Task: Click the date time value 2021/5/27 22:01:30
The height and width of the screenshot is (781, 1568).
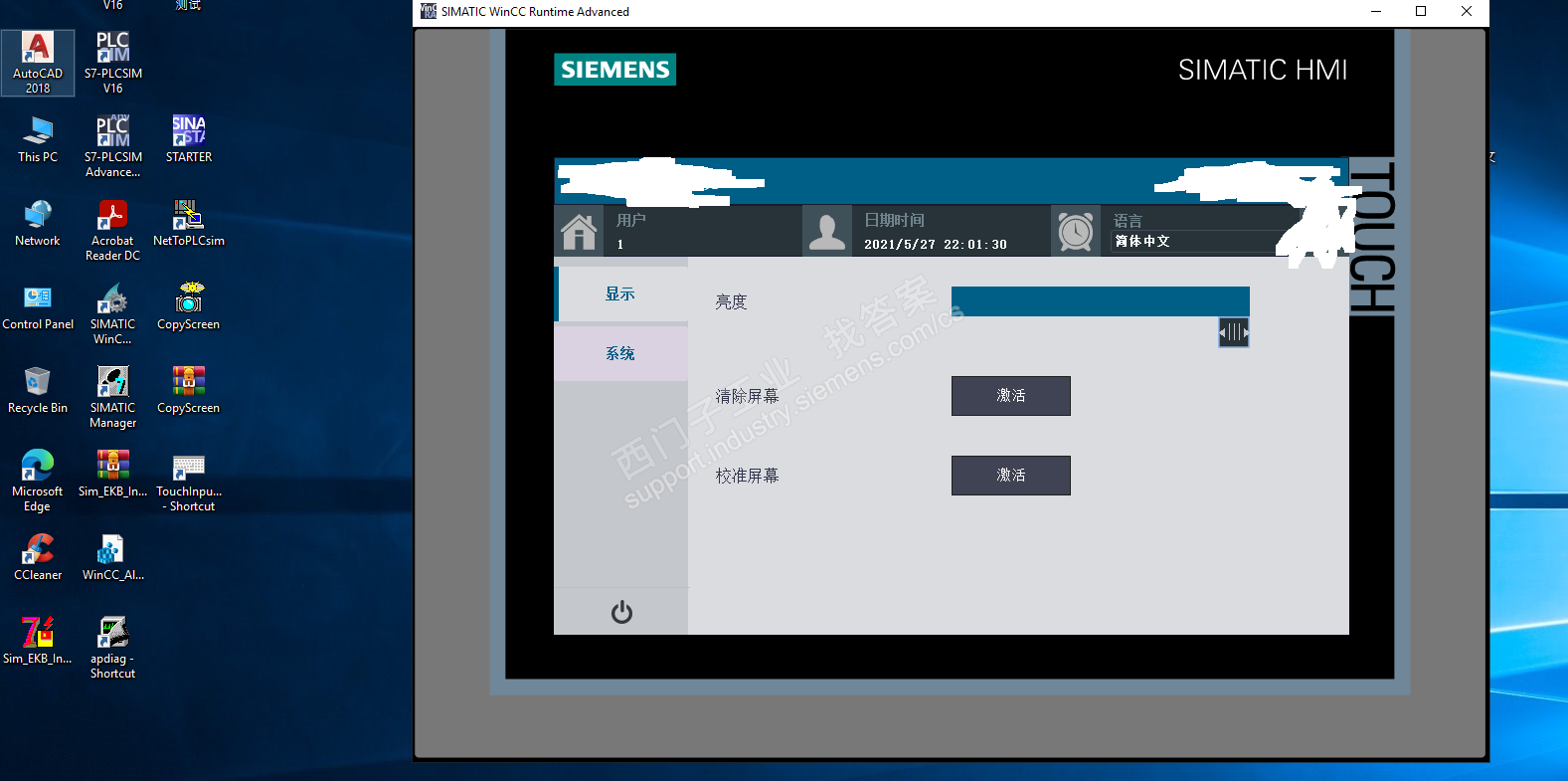Action: coord(935,245)
